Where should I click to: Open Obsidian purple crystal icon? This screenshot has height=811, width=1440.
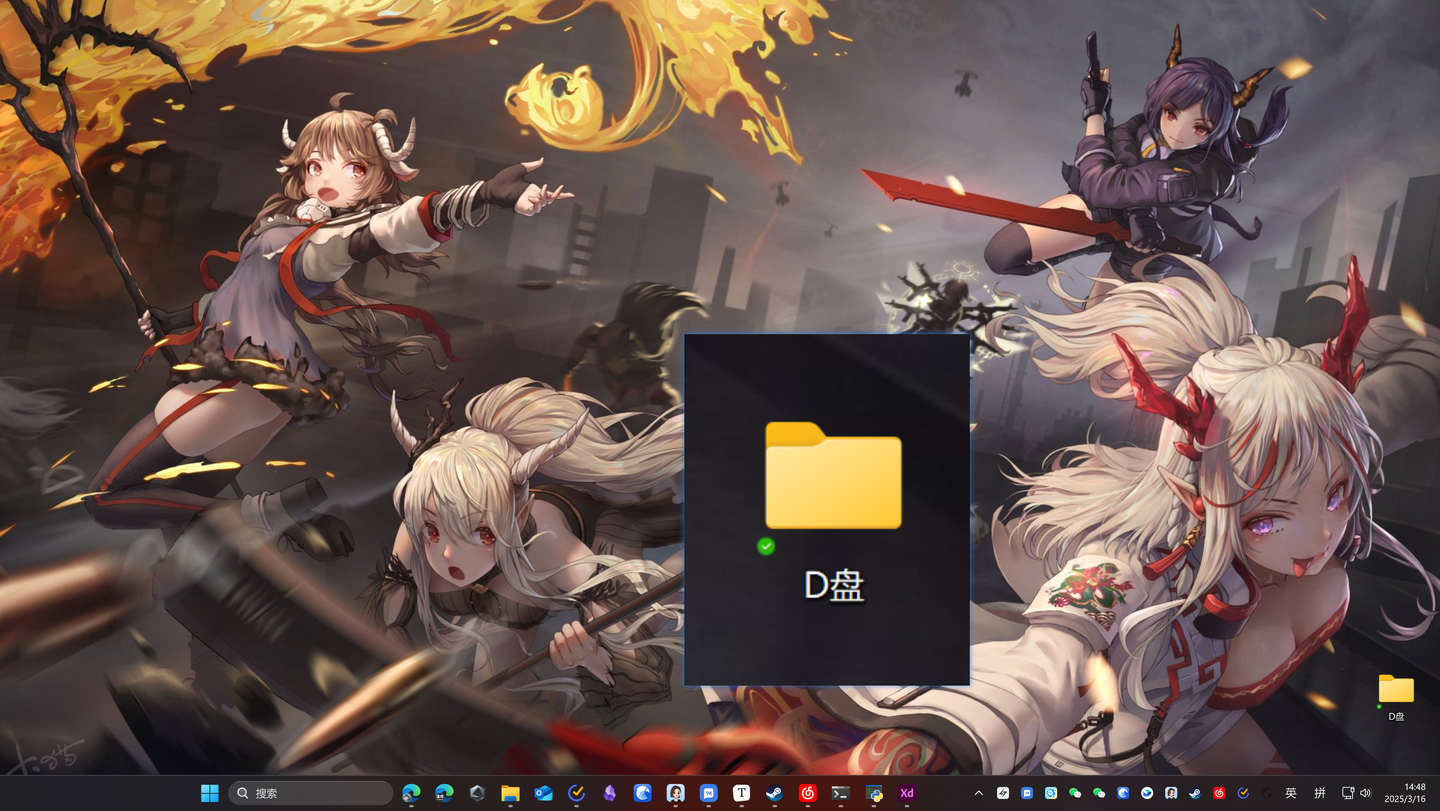click(609, 793)
